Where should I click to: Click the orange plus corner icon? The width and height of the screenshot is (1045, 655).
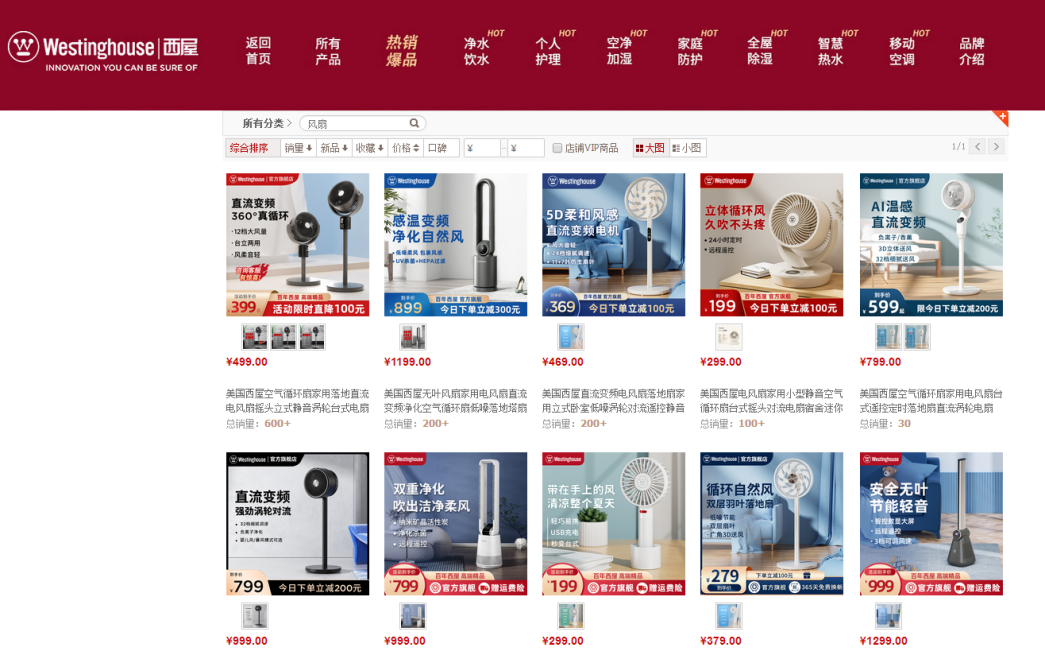1001,118
